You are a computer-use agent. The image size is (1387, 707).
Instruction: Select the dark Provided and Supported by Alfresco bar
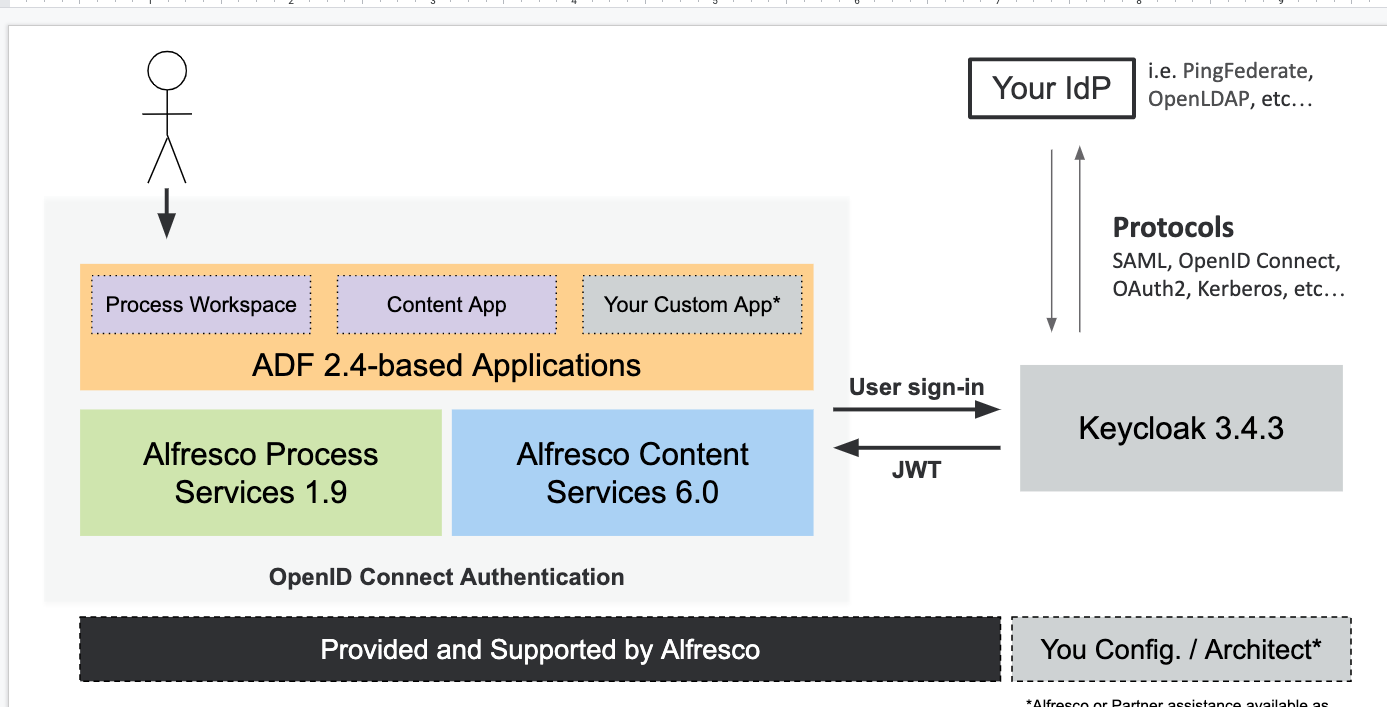point(540,650)
